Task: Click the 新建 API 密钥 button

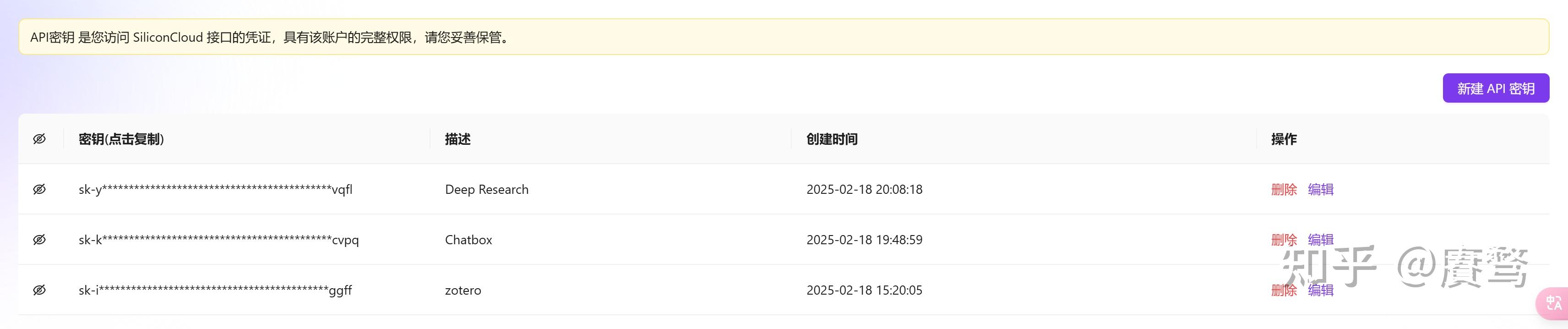Action: pos(1496,88)
